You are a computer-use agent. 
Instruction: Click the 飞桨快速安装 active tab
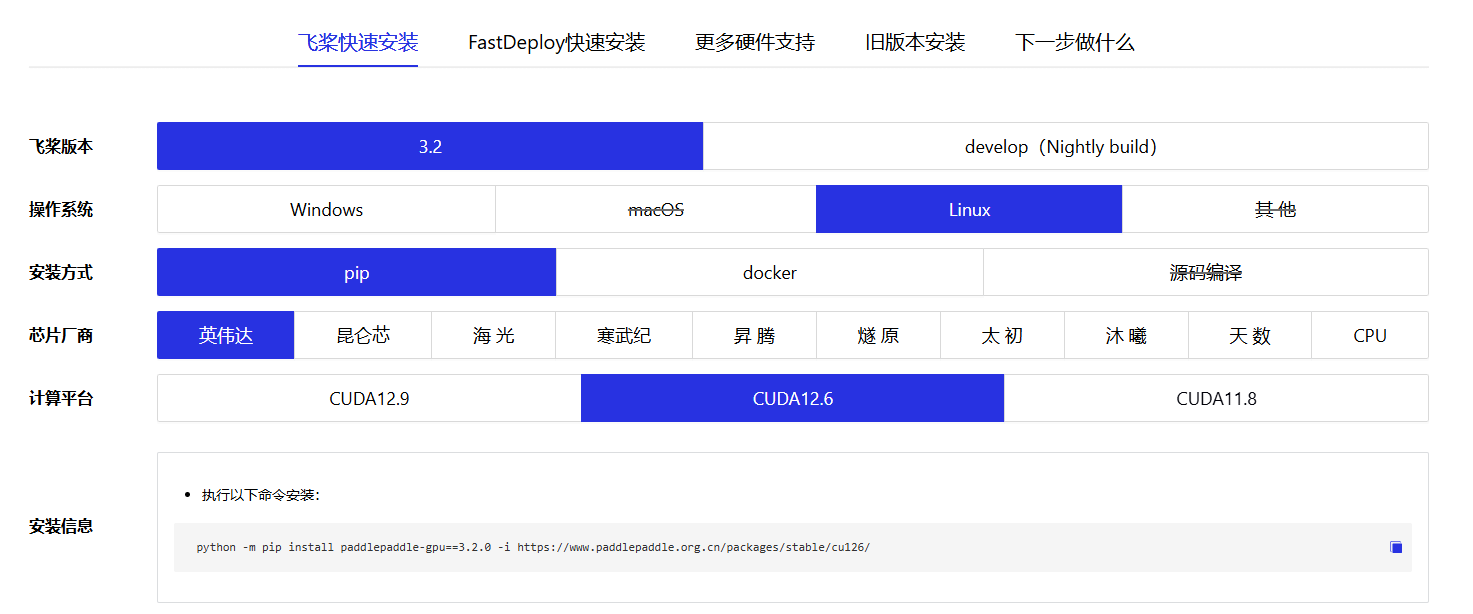[358, 43]
